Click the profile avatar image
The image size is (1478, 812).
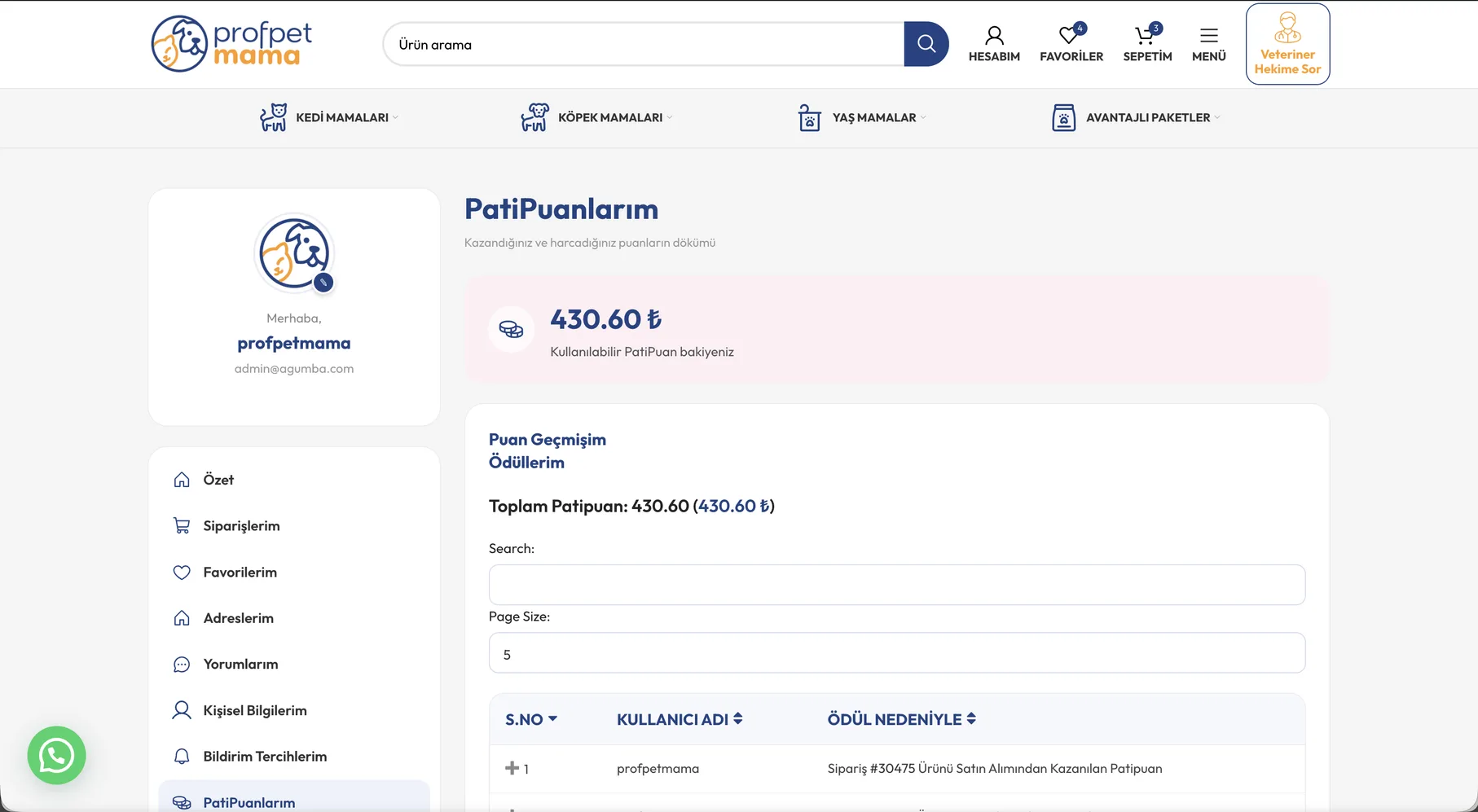294,253
